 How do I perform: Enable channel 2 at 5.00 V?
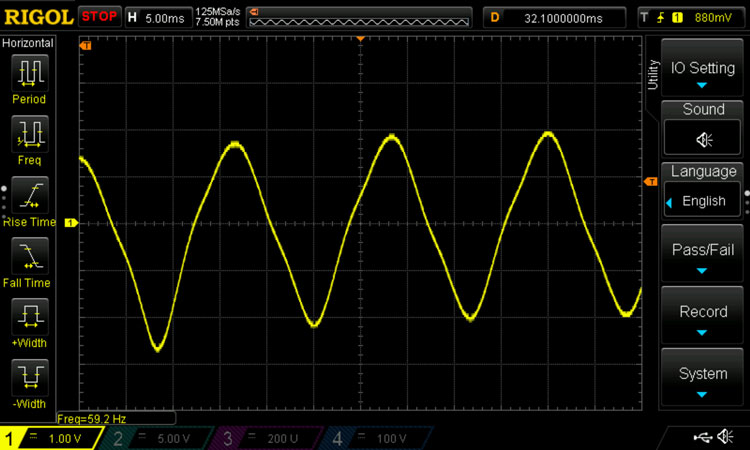coord(160,438)
